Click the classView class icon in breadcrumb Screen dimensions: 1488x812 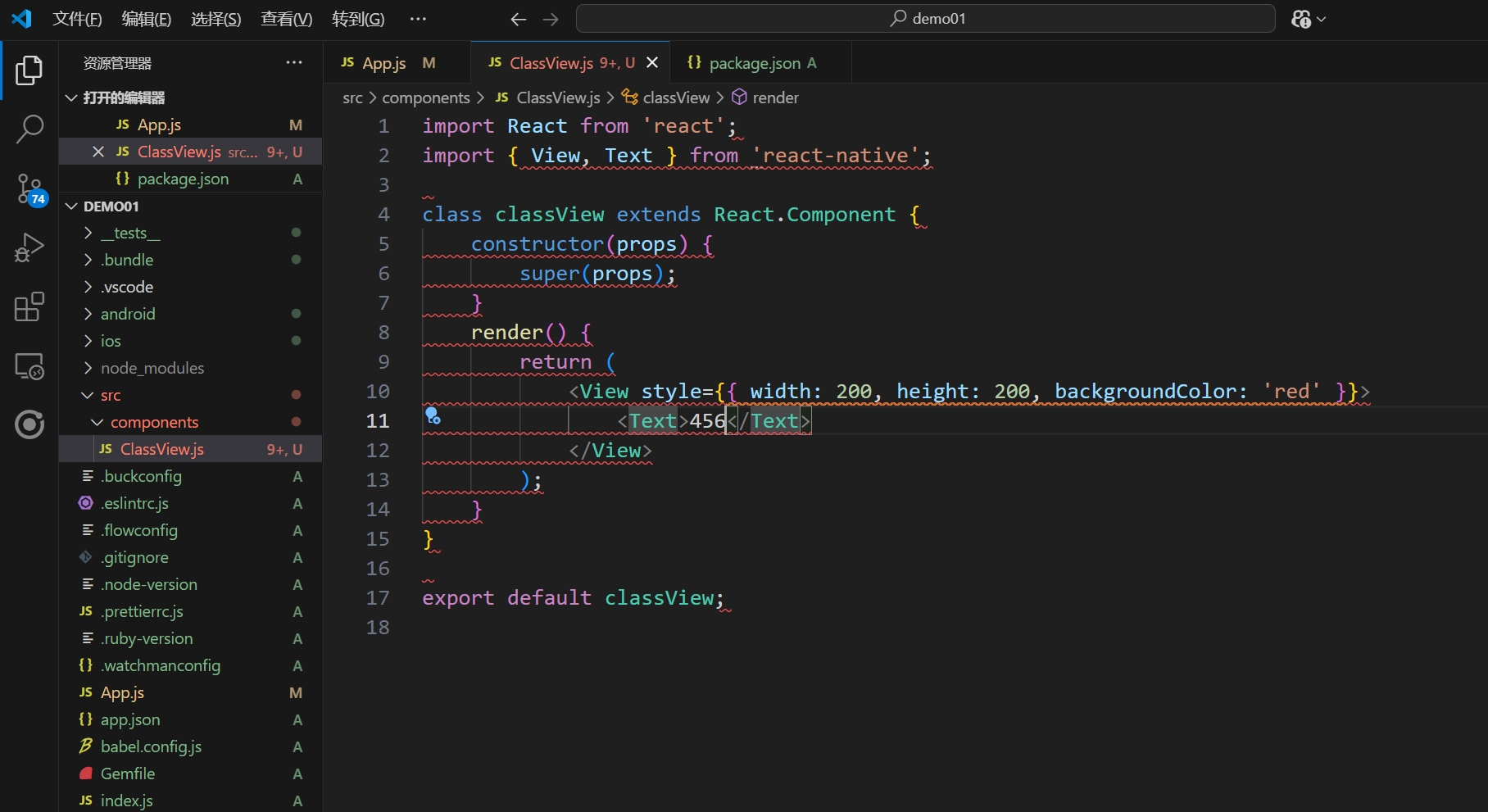pos(629,98)
